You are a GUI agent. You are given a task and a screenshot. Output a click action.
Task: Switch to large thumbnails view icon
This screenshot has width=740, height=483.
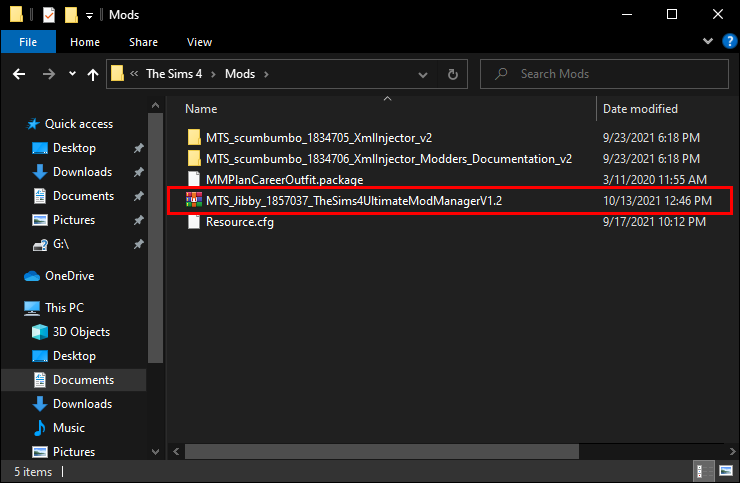(726, 471)
